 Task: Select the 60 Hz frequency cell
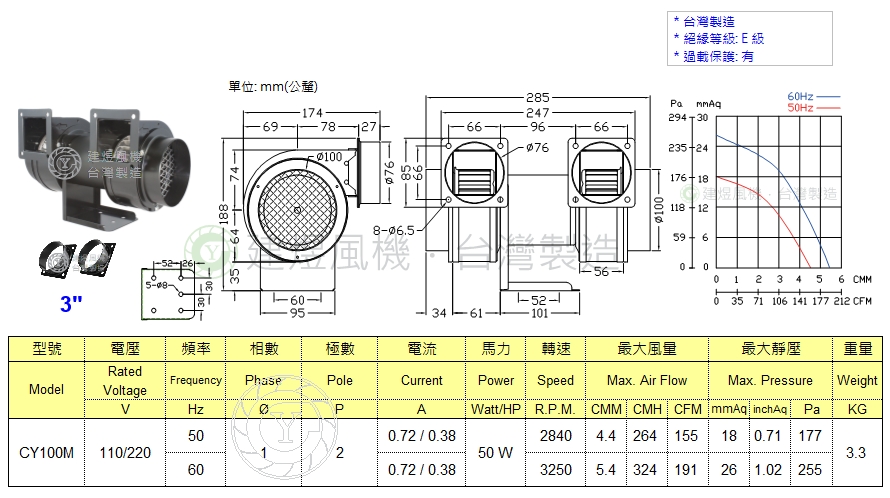[196, 470]
